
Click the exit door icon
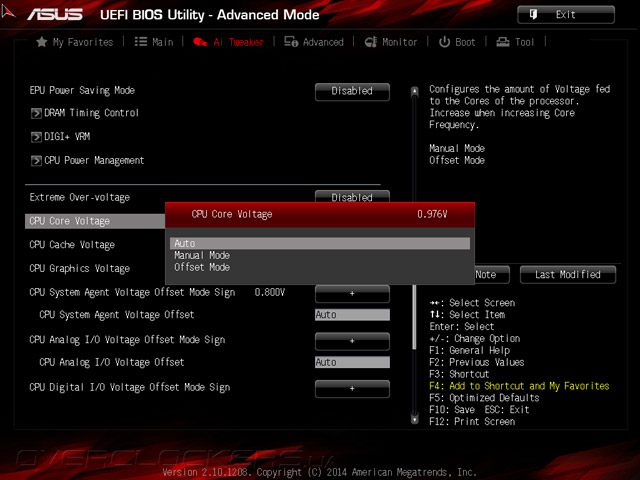pos(533,15)
